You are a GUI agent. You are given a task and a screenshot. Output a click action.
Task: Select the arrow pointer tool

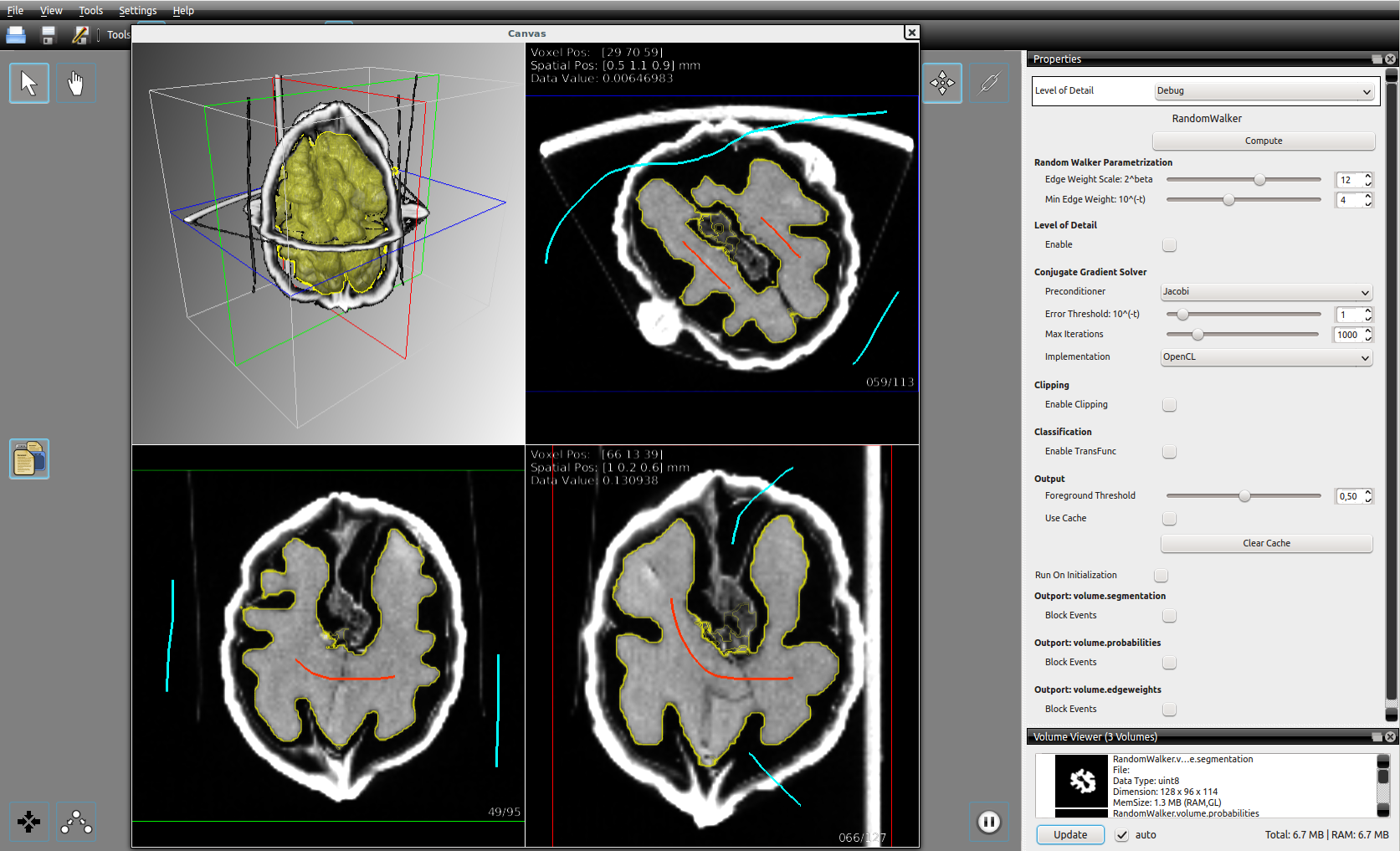29,84
